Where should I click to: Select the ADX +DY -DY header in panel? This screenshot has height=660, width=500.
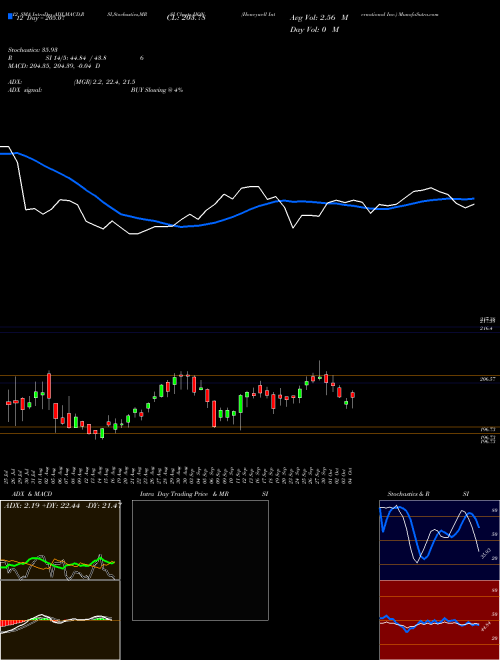click(63, 505)
